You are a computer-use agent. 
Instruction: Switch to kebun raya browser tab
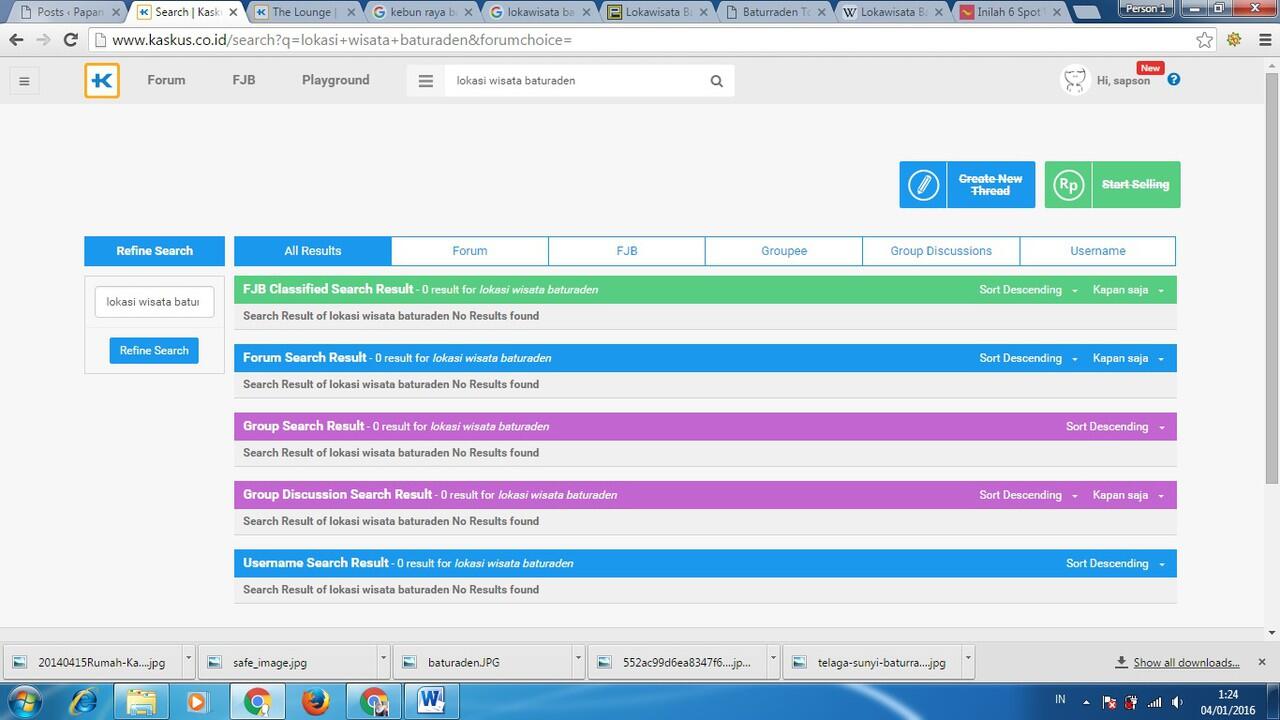[x=419, y=12]
